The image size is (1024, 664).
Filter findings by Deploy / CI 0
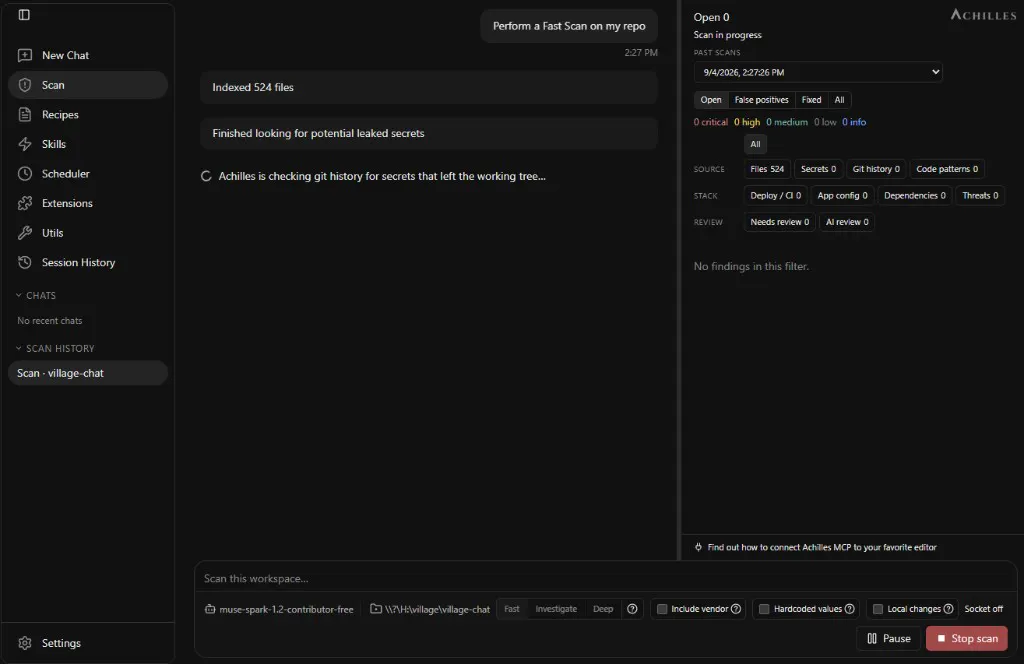[x=775, y=196]
